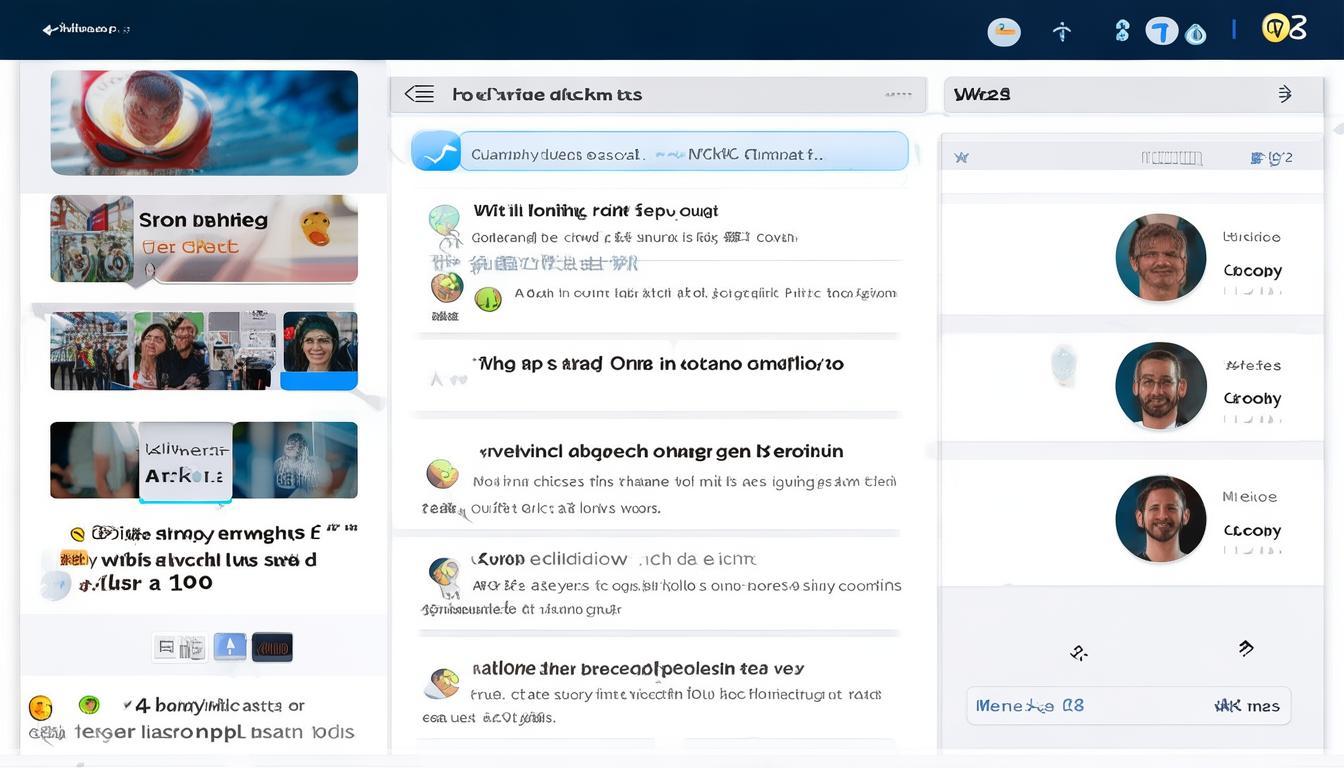Toggle the check mark beside '4 bomy' text

pyautogui.click(x=127, y=704)
